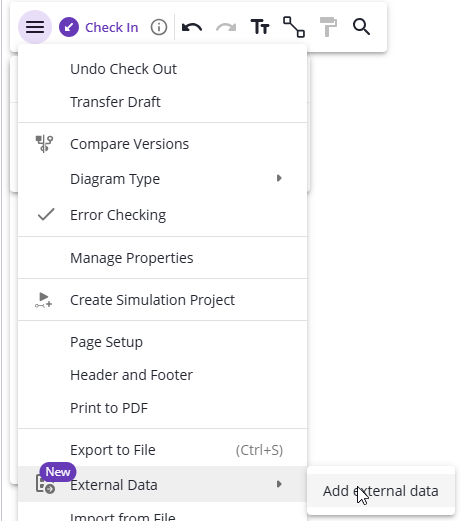Open the search magnifier icon
Viewport: 461px width, 521px height.
tap(361, 27)
